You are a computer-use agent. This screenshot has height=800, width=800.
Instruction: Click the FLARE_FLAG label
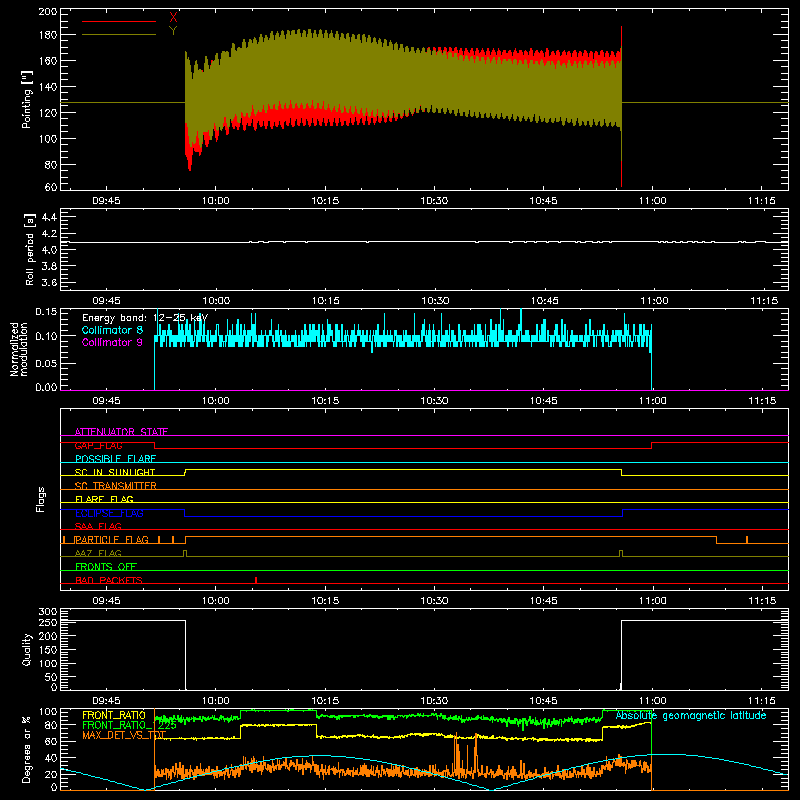click(x=104, y=499)
